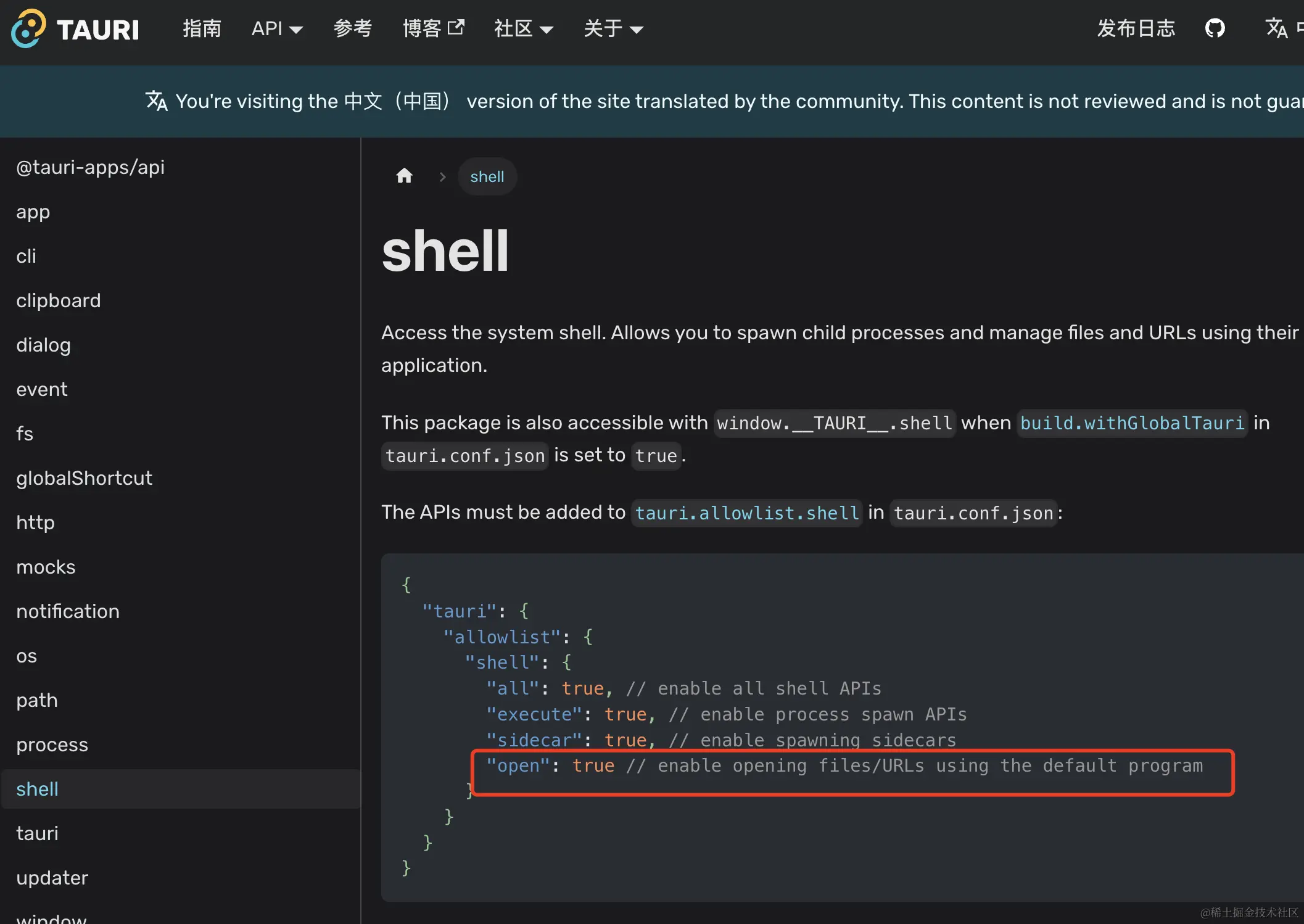Expand the 关于 dropdown menu
This screenshot has height=924, width=1304.
click(x=613, y=28)
